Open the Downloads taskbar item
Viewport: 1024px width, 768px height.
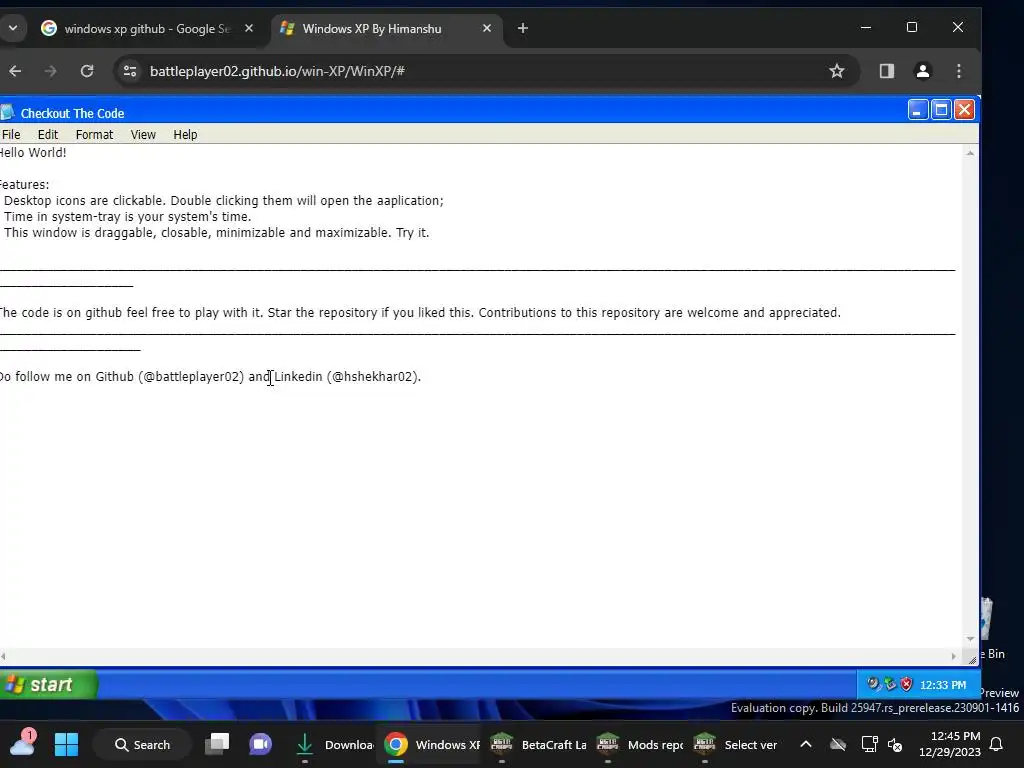[333, 744]
